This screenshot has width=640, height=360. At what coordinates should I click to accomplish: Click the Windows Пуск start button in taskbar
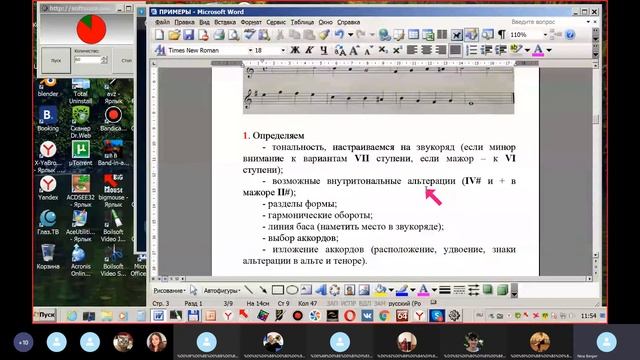[44, 316]
